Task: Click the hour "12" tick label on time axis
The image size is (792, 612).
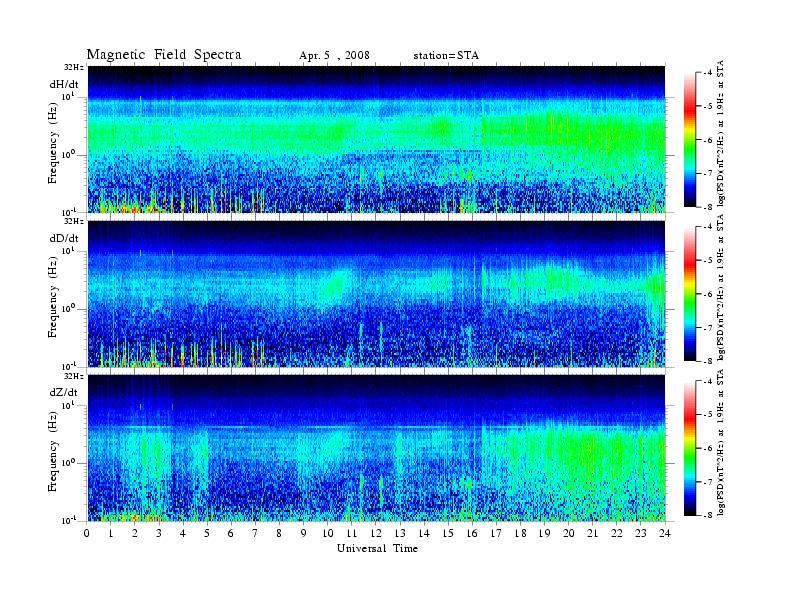Action: tap(376, 534)
